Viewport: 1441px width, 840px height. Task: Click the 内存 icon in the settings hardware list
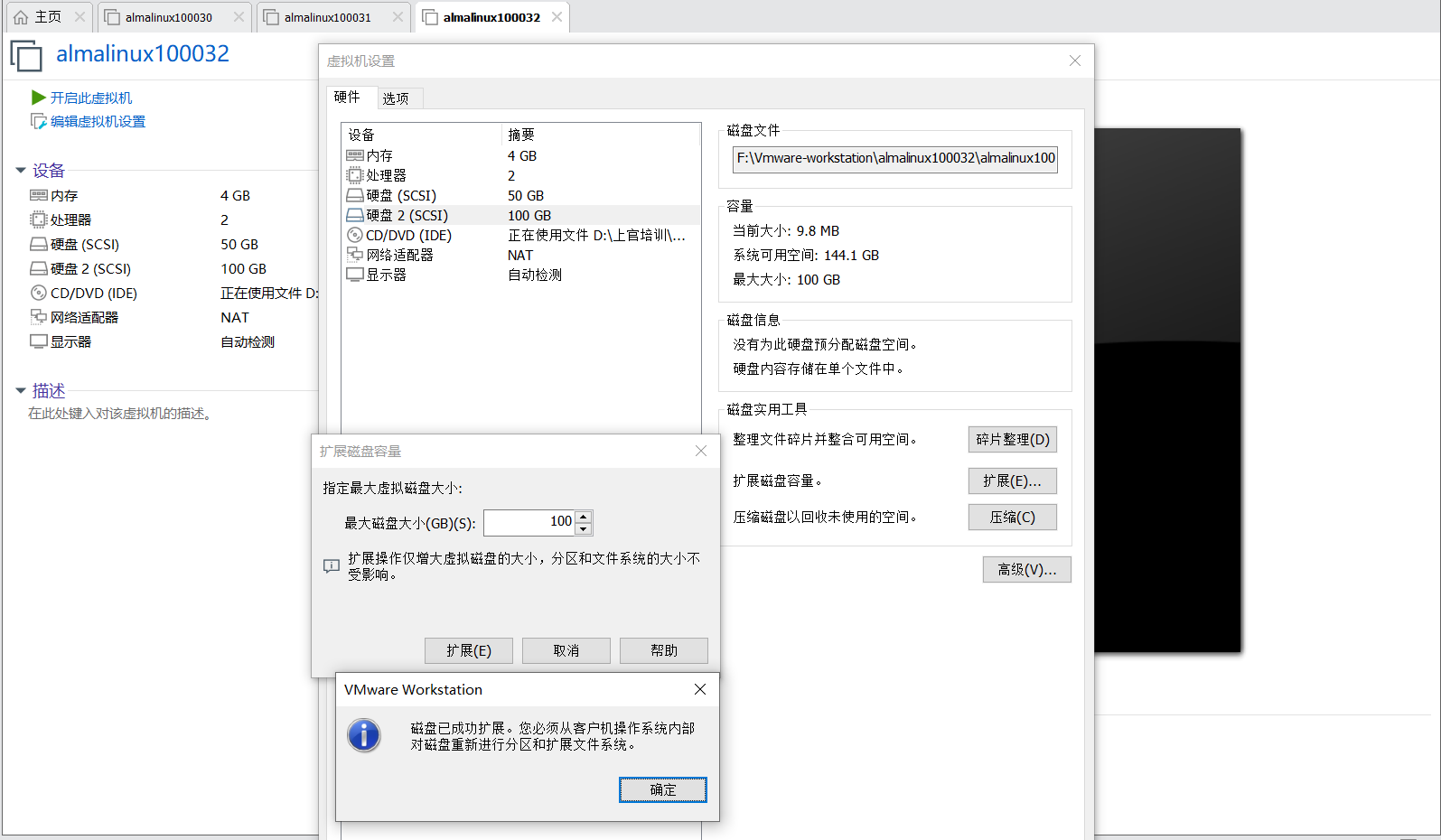354,155
